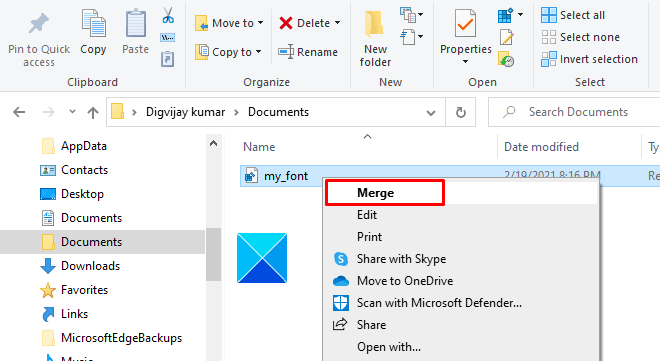The width and height of the screenshot is (660, 361).
Task: Sort by Date modified column header
Action: pos(541,147)
